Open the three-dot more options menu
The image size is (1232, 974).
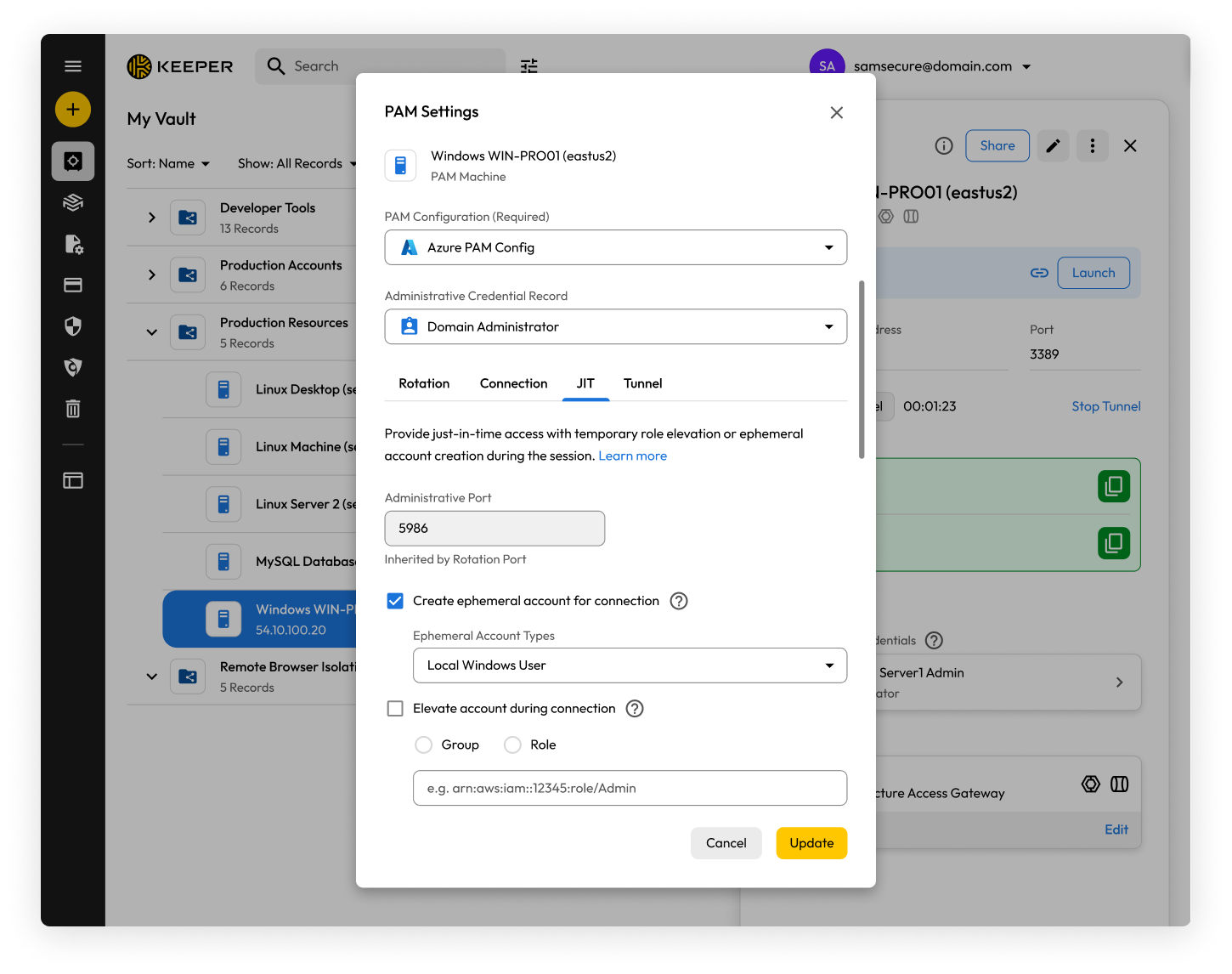coord(1092,146)
